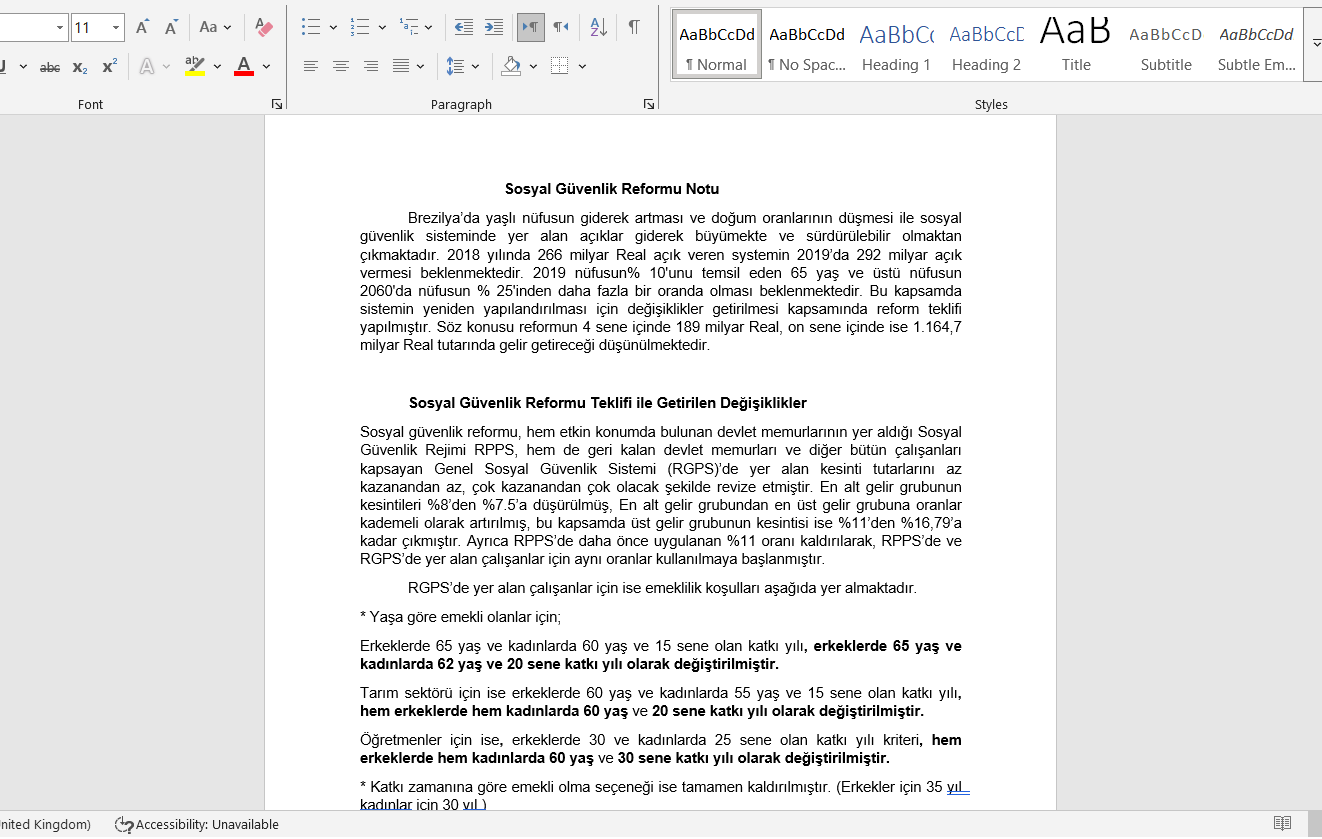The width and height of the screenshot is (1322, 839).
Task: Toggle Show/Hide paragraph marks
Action: [x=634, y=28]
